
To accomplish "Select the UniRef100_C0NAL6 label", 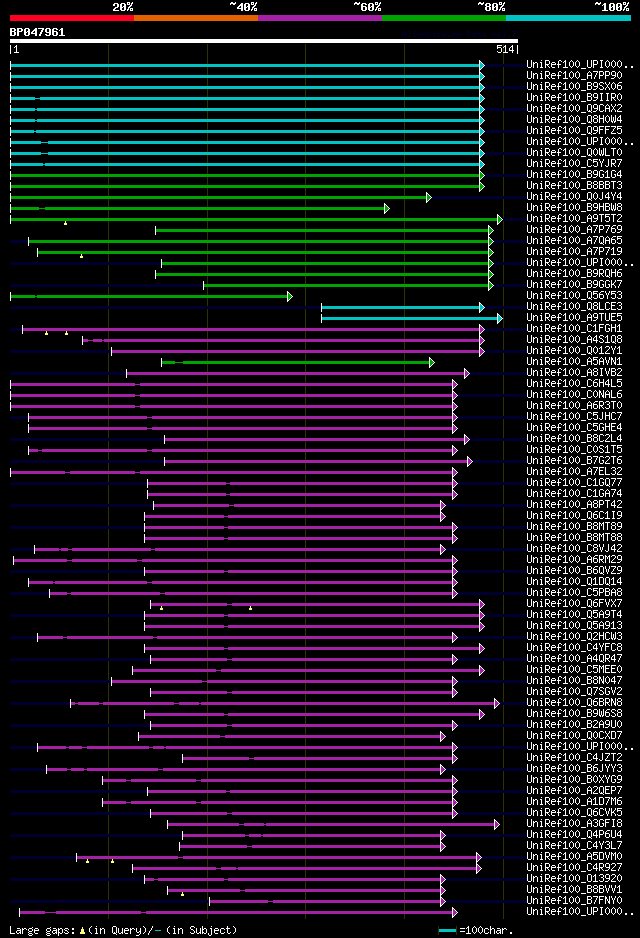I will (x=574, y=395).
